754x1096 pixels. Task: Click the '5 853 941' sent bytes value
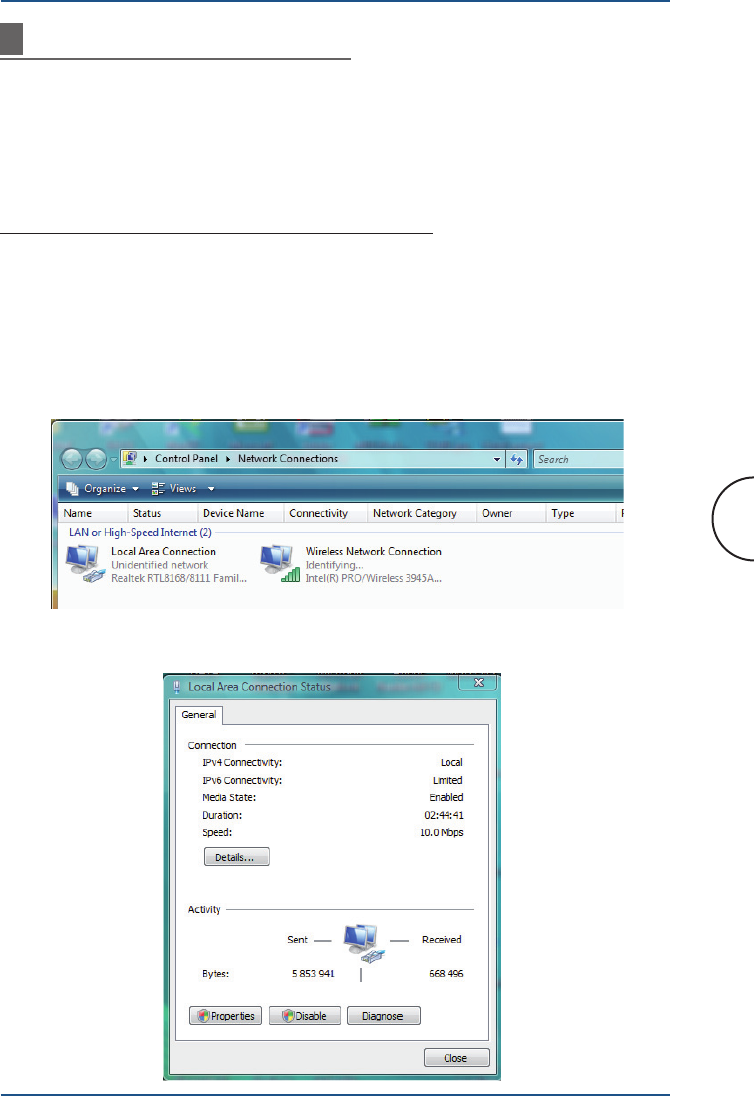pos(313,974)
